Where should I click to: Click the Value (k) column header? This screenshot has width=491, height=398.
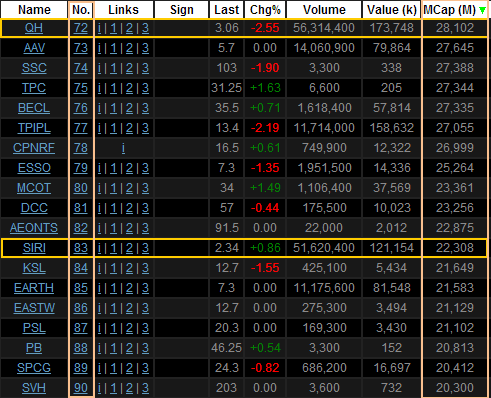[392, 10]
